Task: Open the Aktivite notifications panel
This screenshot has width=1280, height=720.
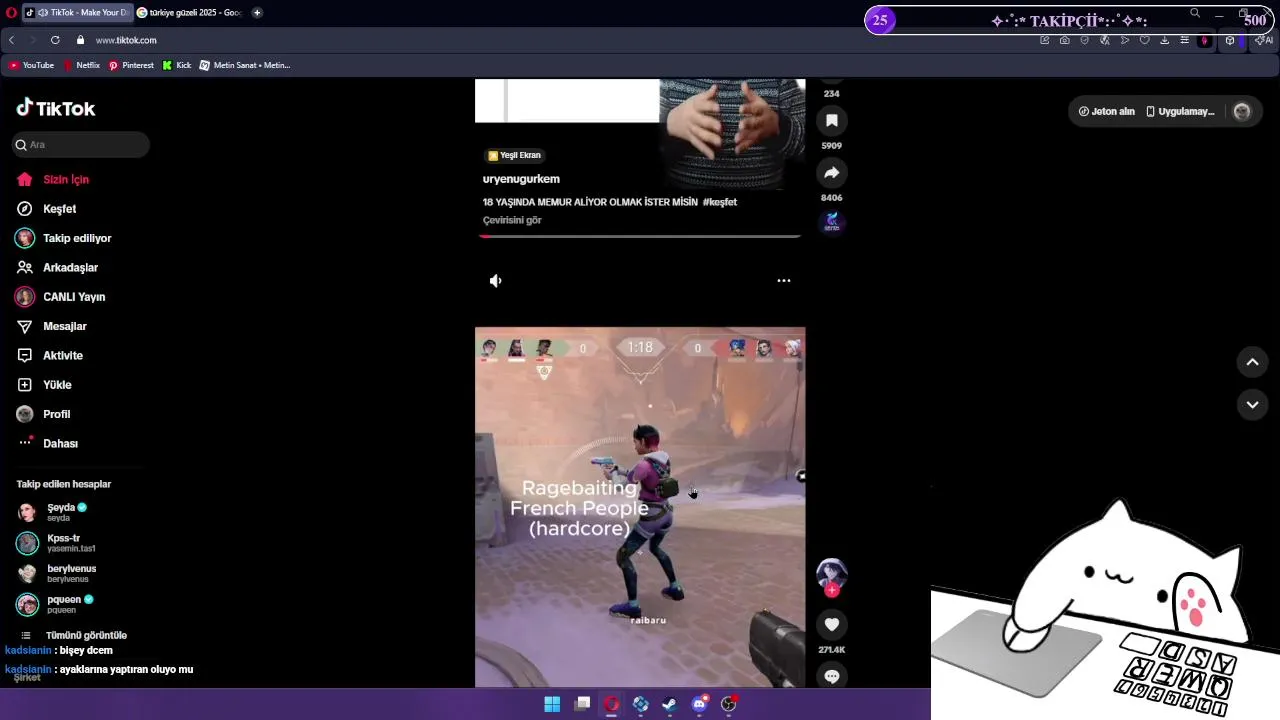Action: (x=49, y=356)
